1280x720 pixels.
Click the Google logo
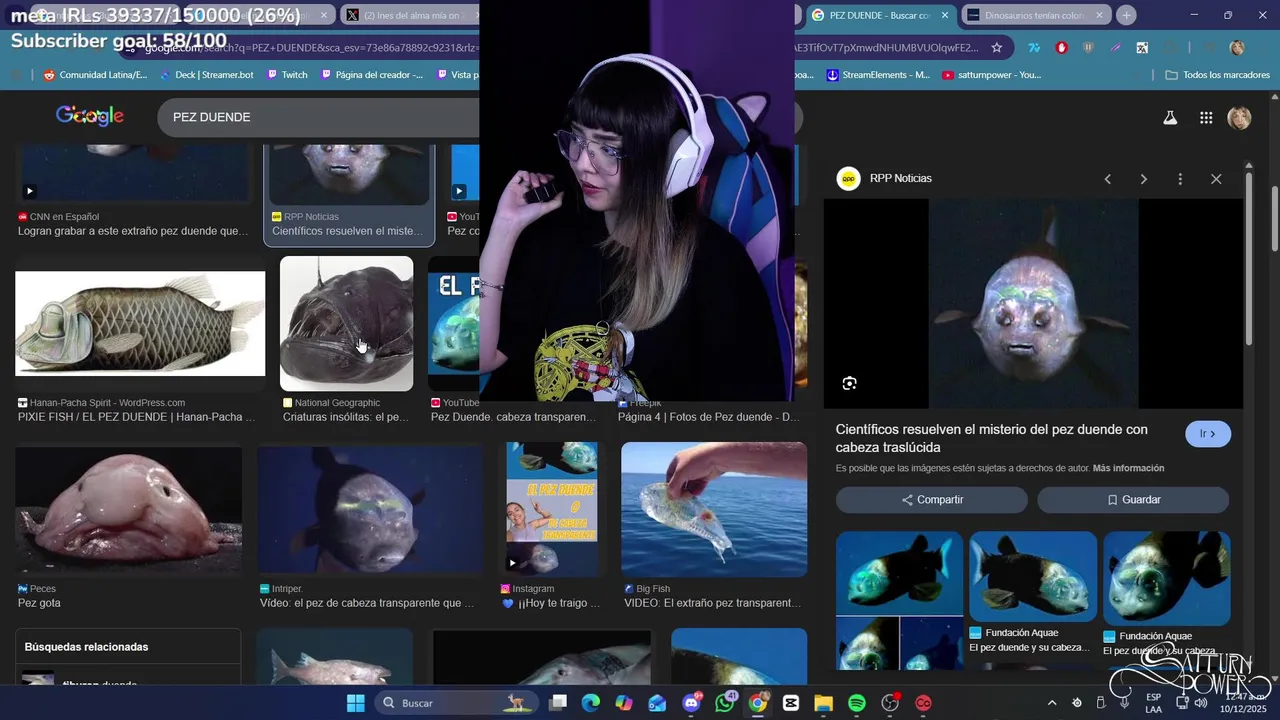[90, 116]
